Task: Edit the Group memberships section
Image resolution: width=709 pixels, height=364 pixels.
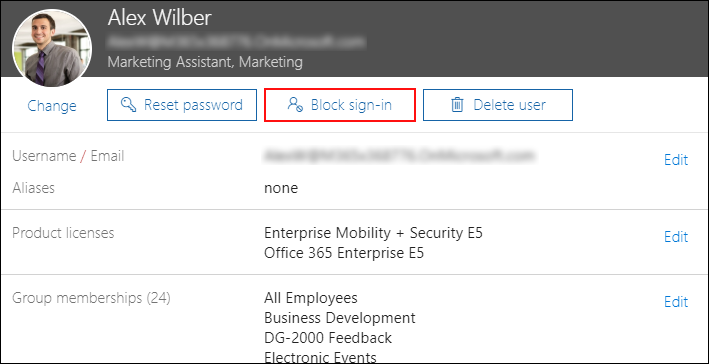Action: click(676, 302)
